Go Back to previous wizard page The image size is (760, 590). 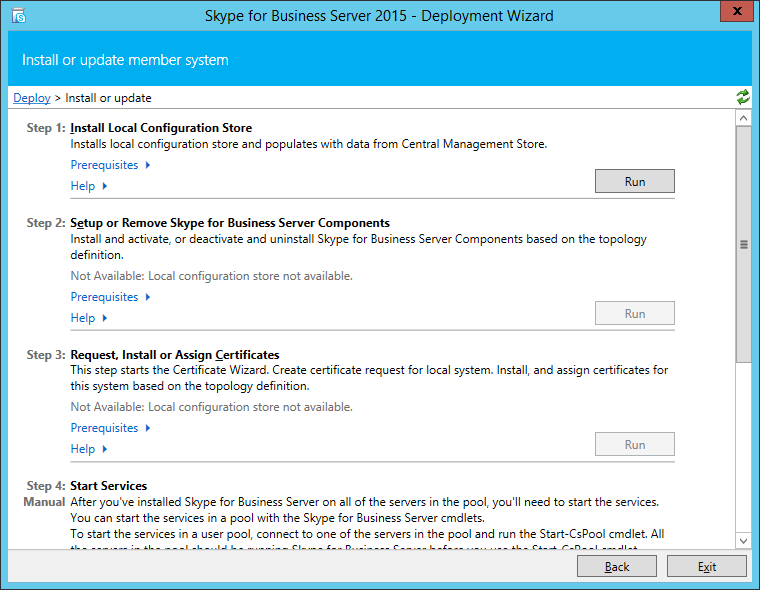click(617, 566)
